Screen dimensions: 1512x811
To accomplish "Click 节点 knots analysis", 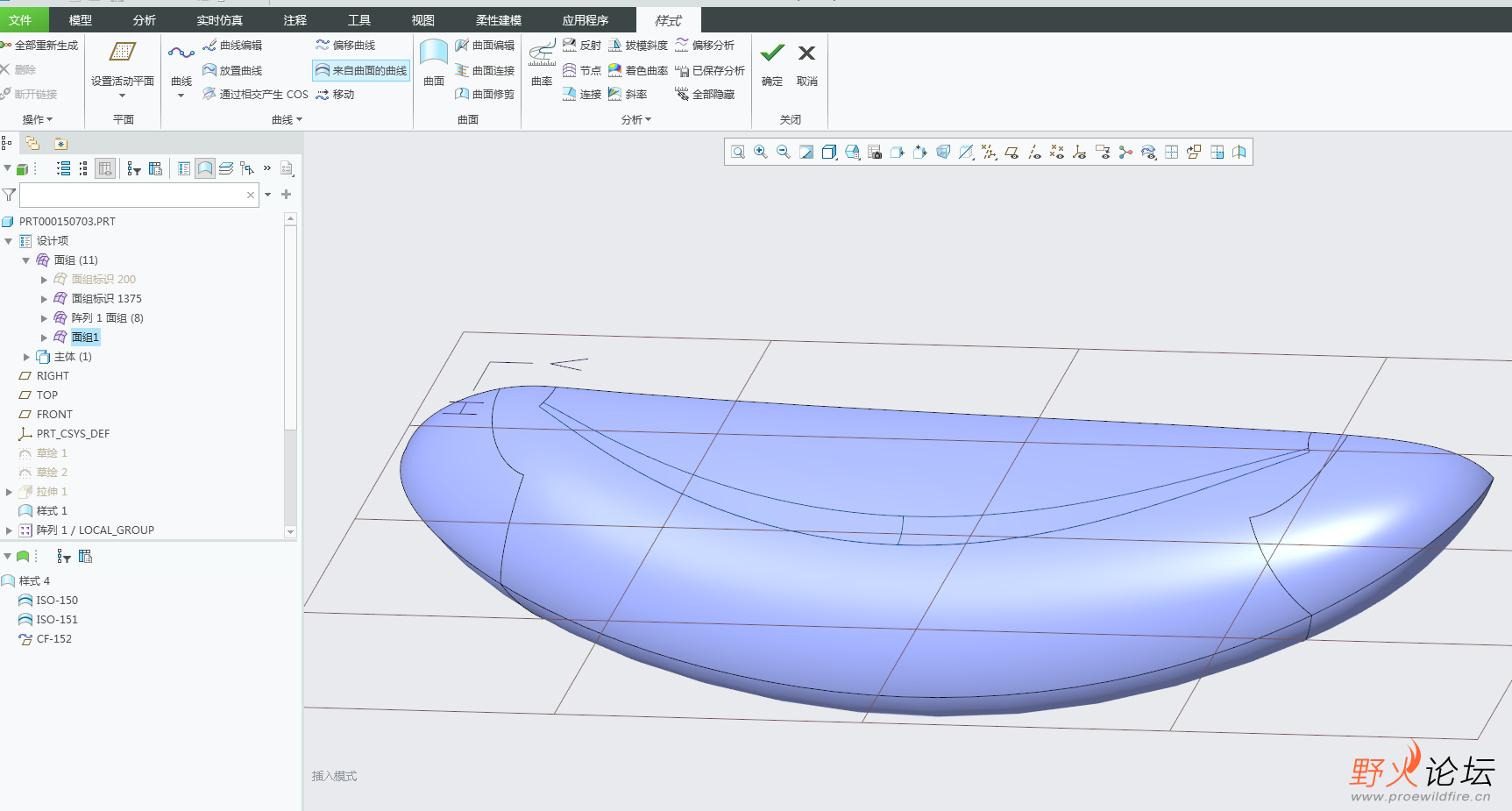I will coord(582,71).
